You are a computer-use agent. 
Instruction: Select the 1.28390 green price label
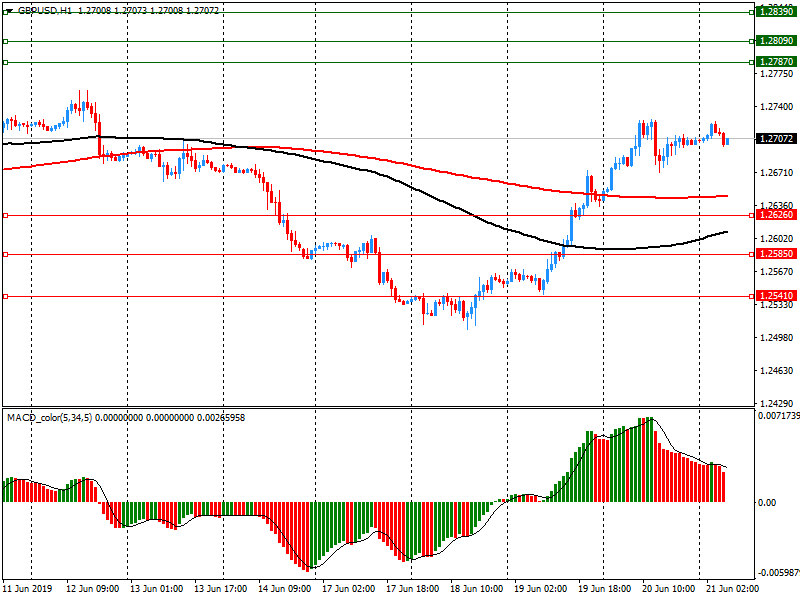point(776,12)
